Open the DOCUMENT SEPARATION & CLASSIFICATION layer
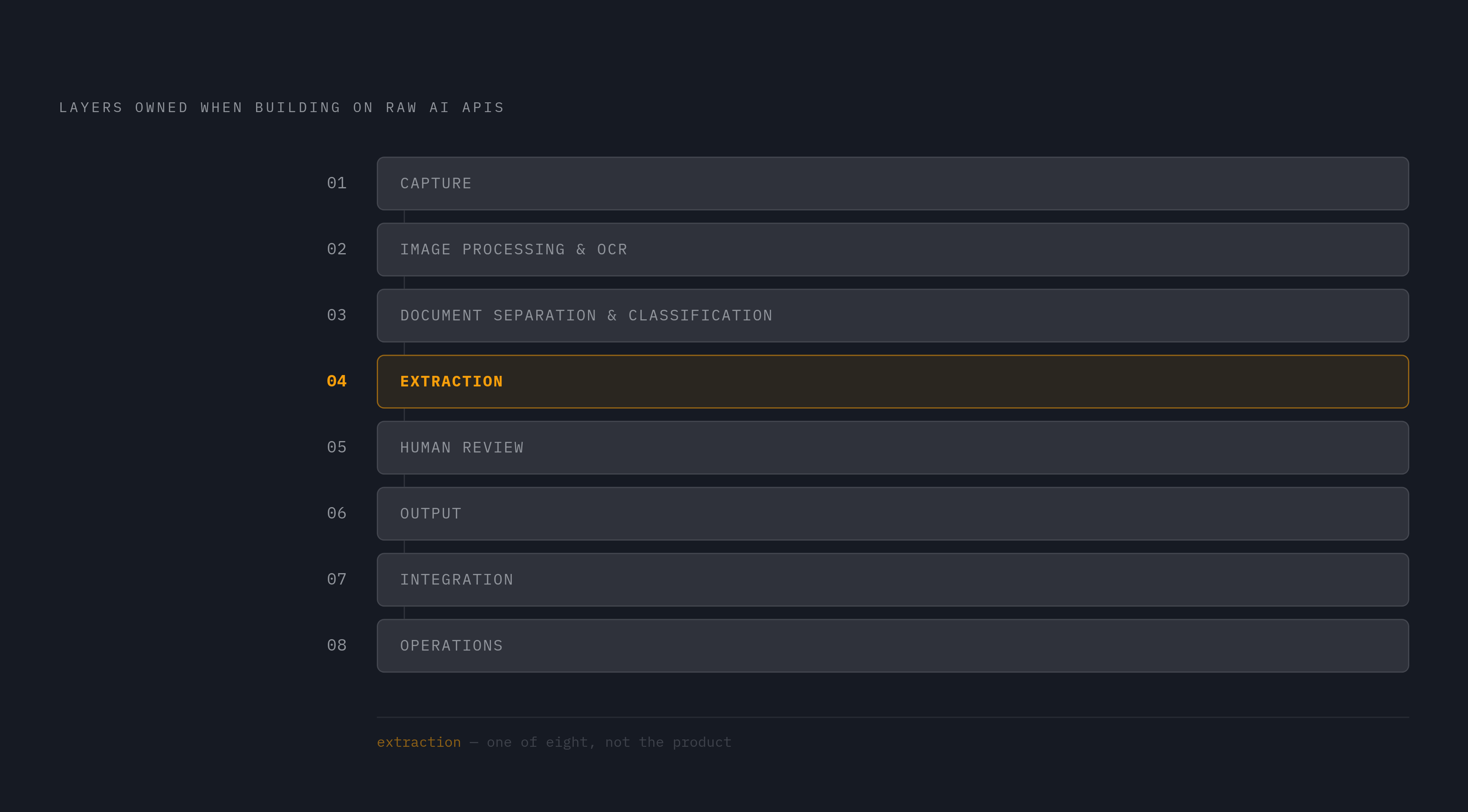 click(893, 316)
